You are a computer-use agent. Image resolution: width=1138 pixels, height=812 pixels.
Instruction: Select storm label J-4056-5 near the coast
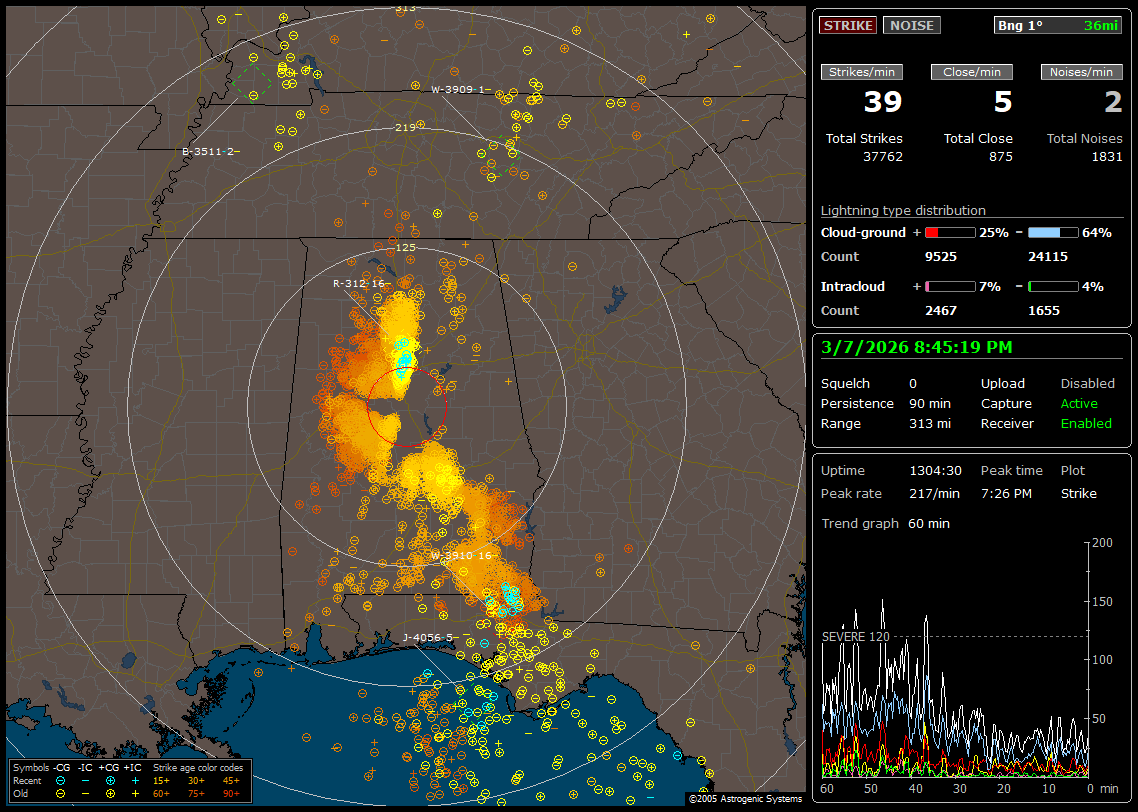pyautogui.click(x=430, y=637)
